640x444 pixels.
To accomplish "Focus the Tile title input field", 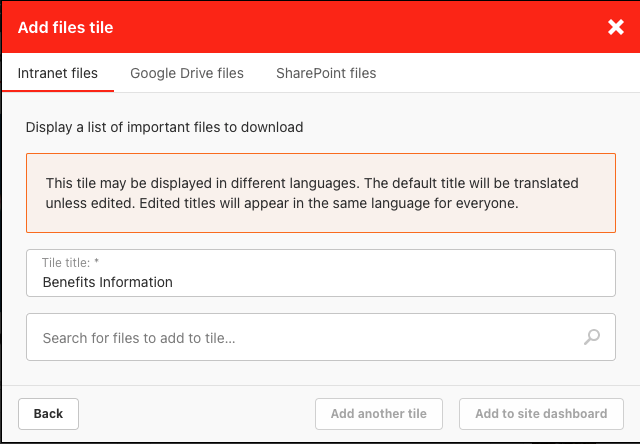I will 320,274.
